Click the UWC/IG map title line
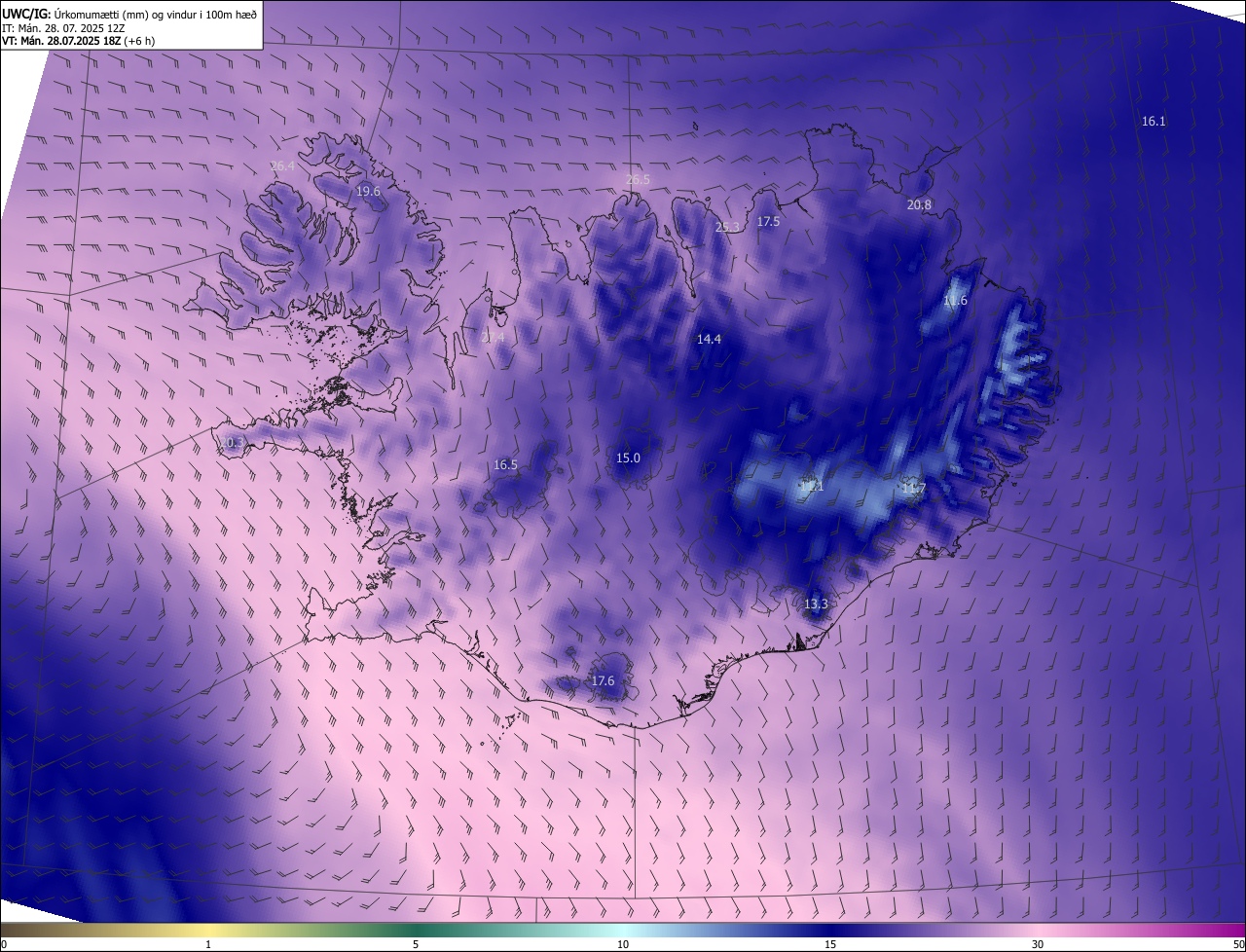 pyautogui.click(x=129, y=14)
